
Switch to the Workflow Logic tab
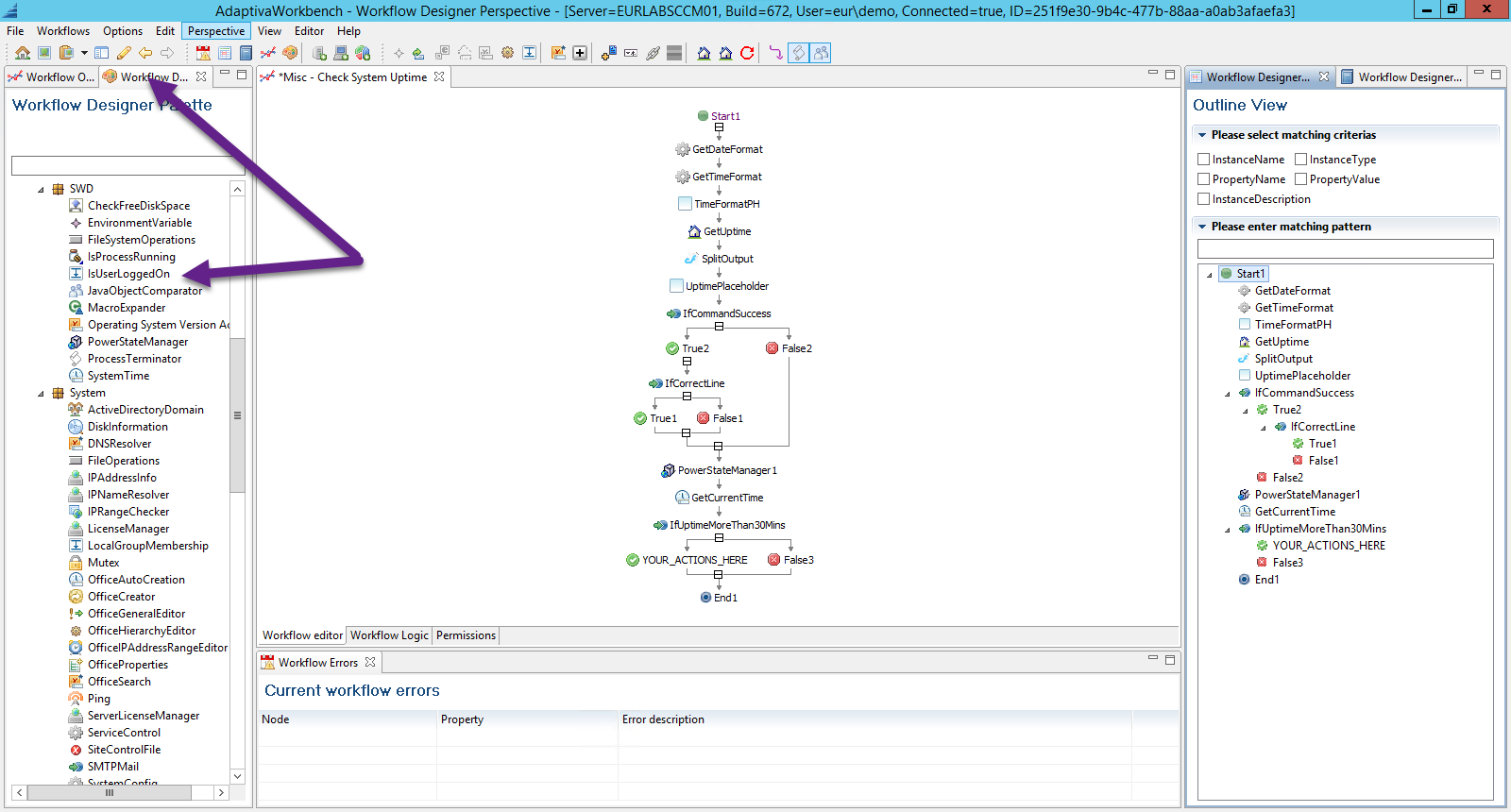pos(389,635)
